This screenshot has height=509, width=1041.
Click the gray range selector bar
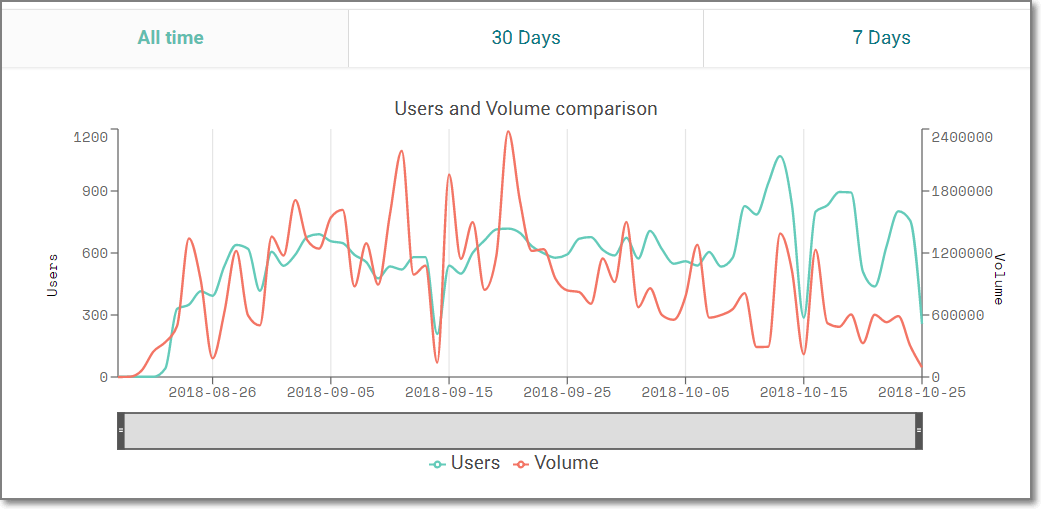point(519,430)
